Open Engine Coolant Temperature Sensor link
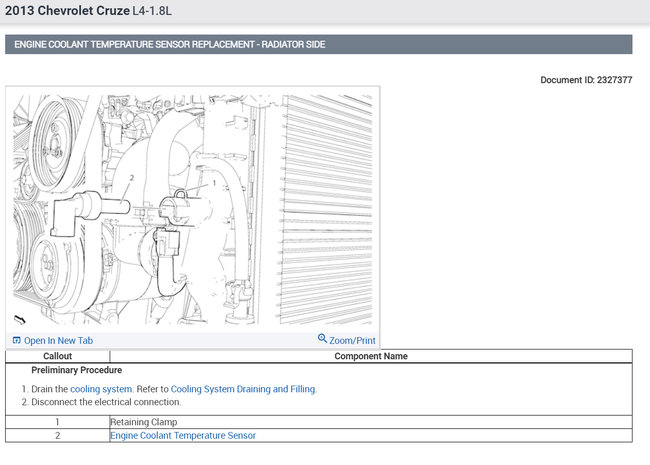650x465 pixels. click(x=183, y=436)
